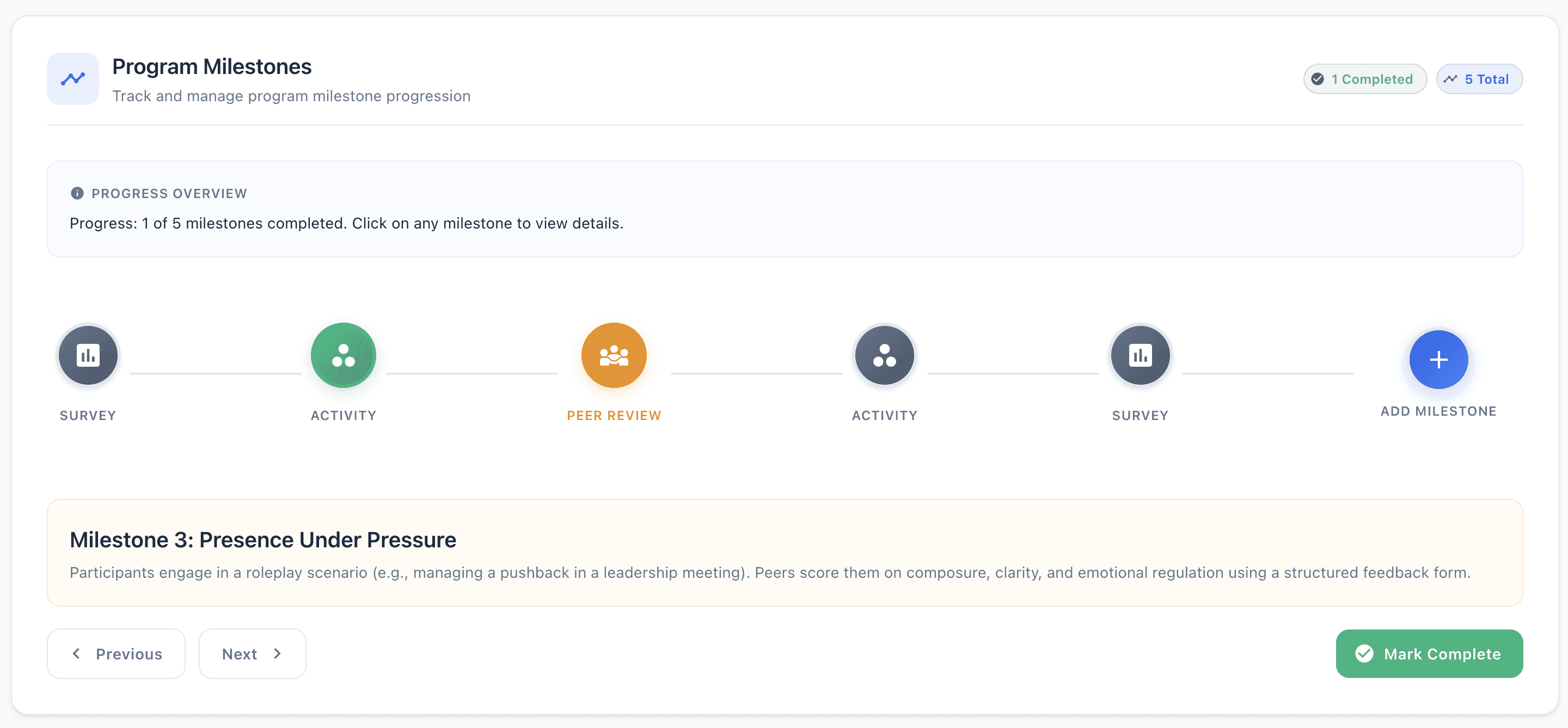Click the Add Milestone label
The image size is (1568, 728).
point(1438,411)
